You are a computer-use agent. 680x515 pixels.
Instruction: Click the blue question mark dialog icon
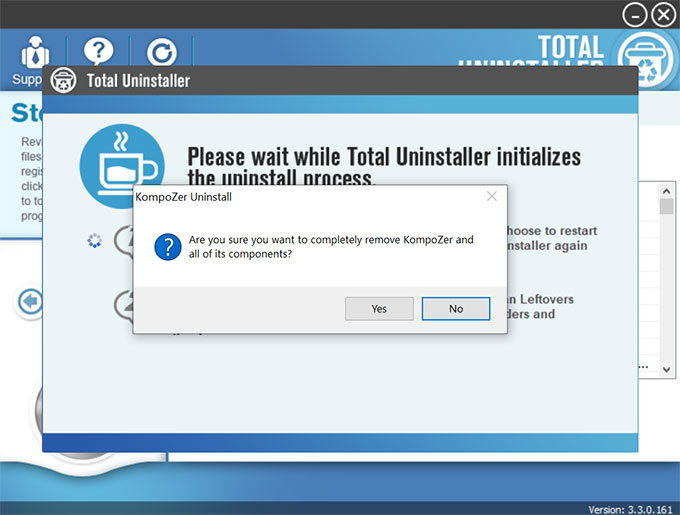[x=168, y=247]
